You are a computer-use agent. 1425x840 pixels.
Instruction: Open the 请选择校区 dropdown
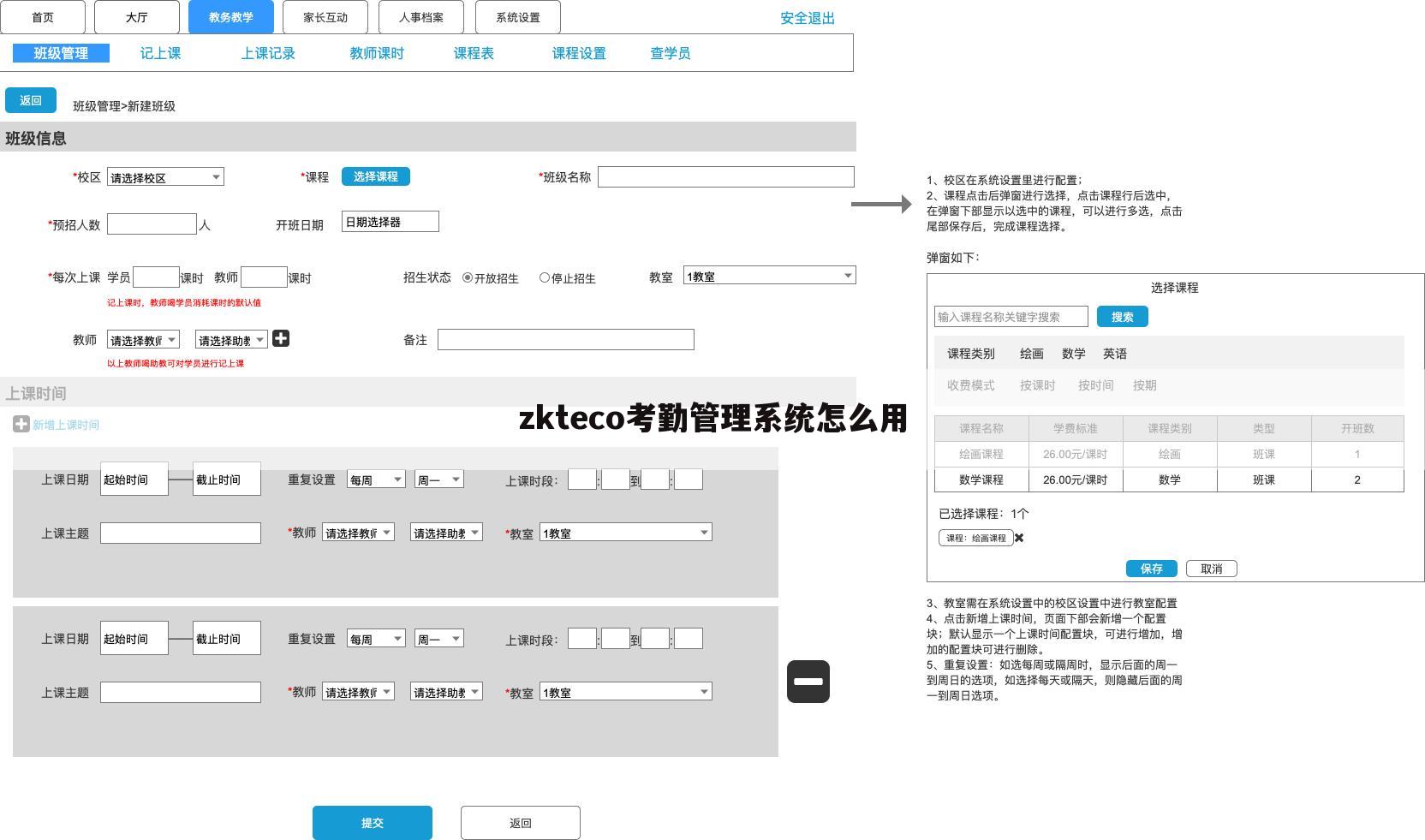click(x=165, y=177)
